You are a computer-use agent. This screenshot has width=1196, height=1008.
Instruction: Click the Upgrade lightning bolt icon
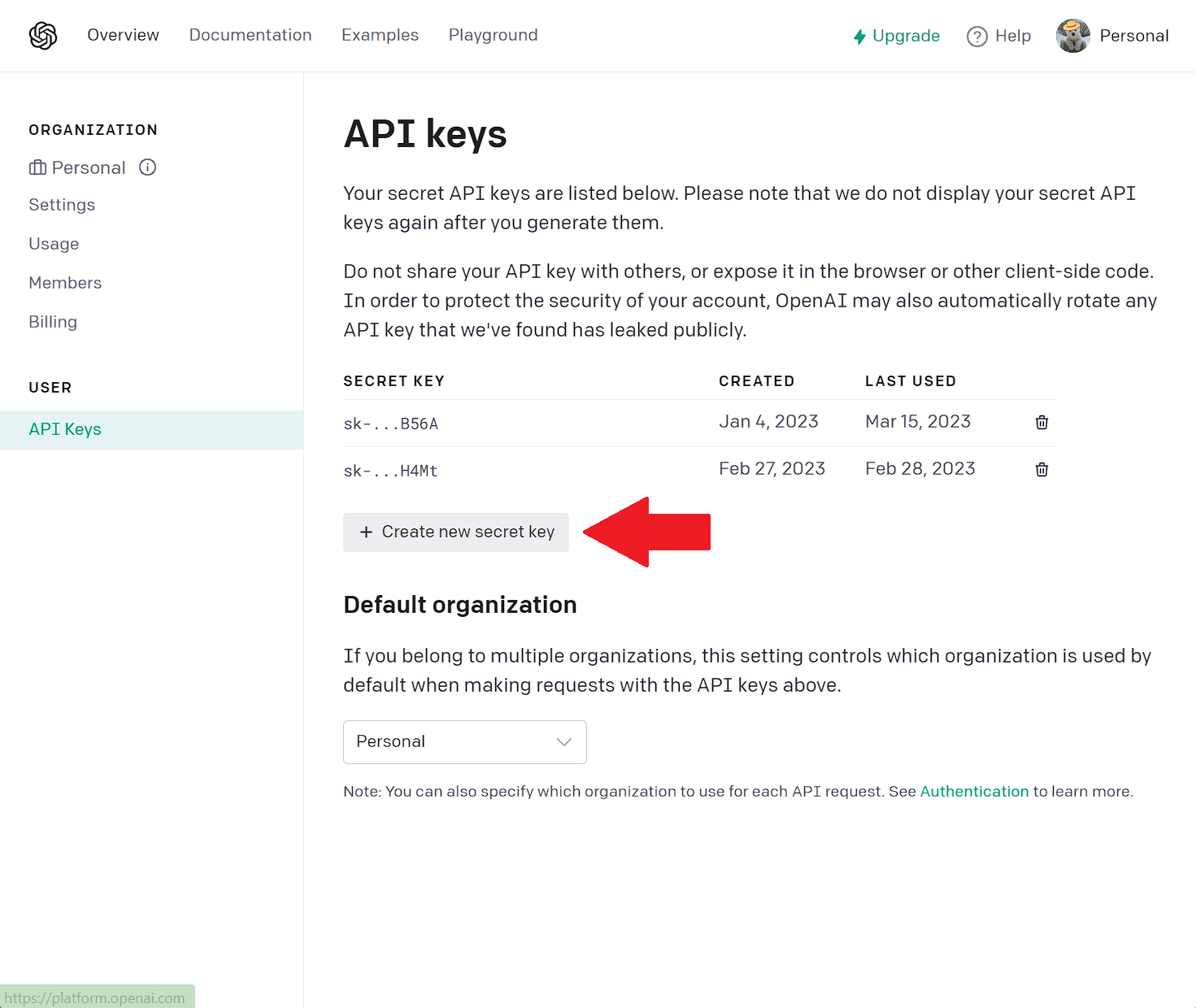tap(859, 37)
